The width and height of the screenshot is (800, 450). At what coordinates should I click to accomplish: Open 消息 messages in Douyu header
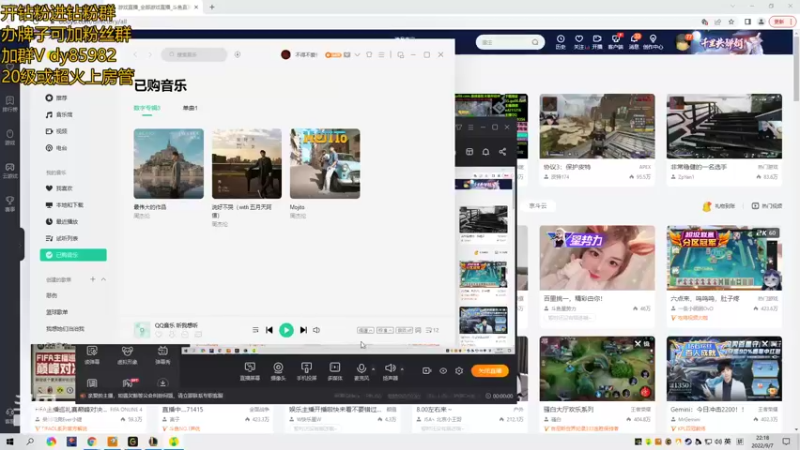click(634, 42)
